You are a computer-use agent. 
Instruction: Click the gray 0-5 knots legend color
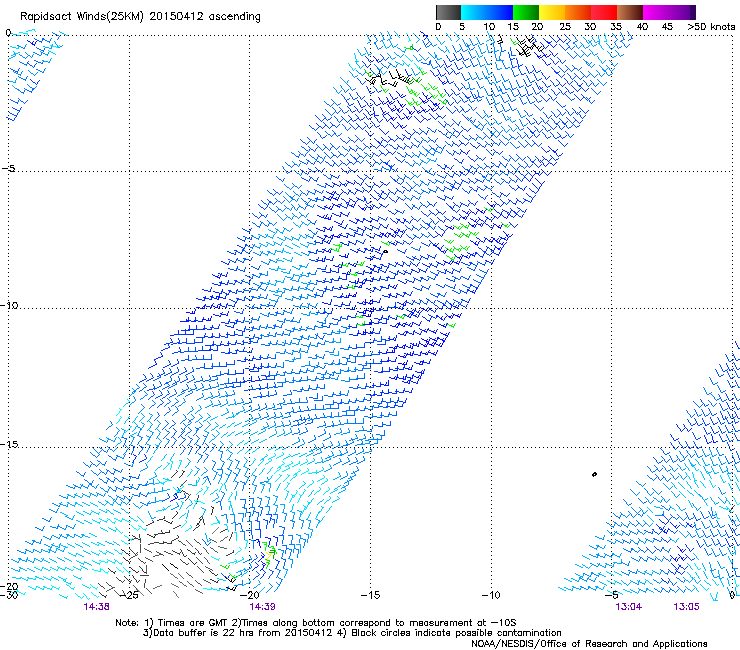(x=448, y=12)
